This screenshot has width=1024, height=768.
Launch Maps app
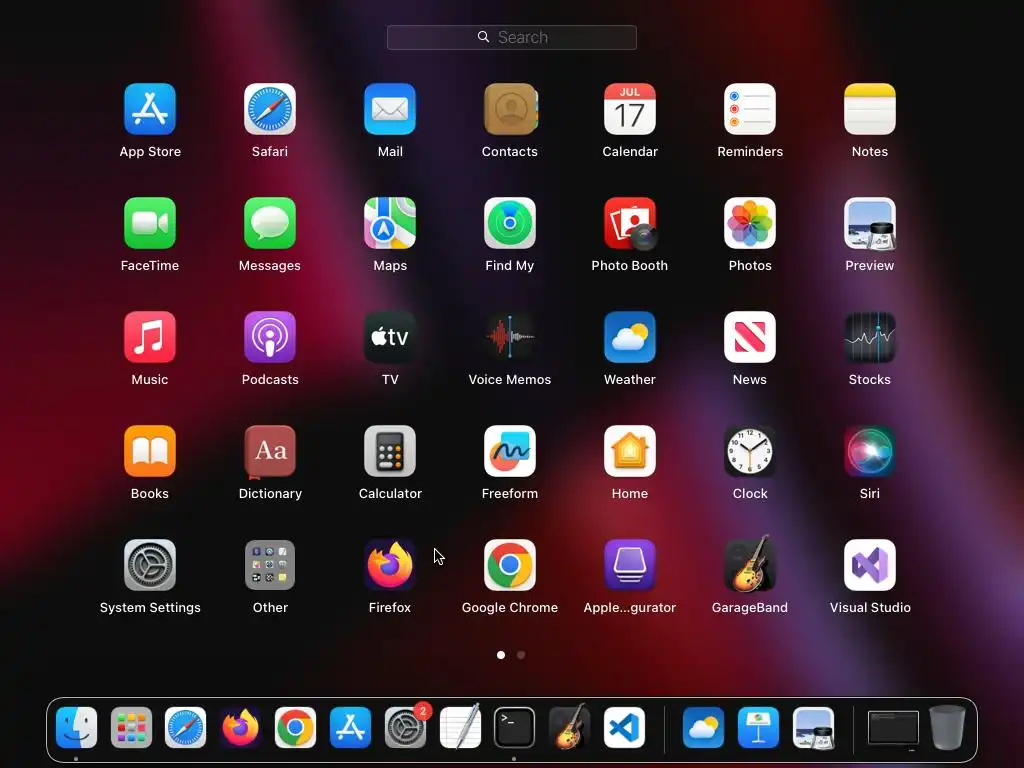[x=390, y=223]
